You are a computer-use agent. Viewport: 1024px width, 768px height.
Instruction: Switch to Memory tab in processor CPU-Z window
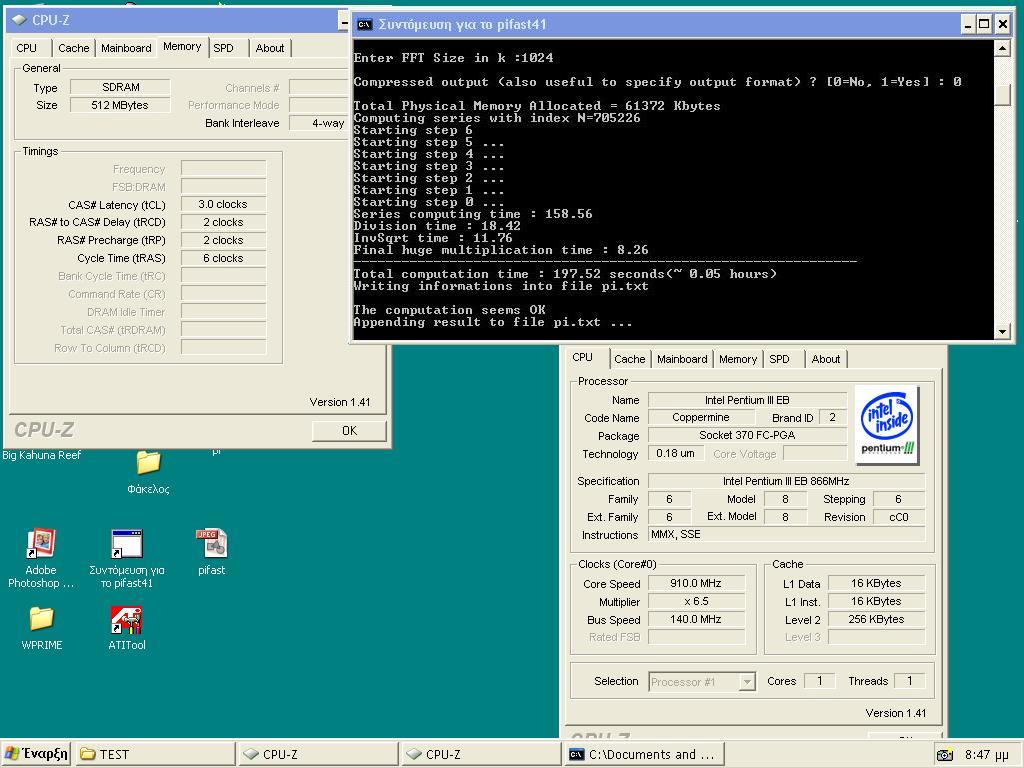738,359
